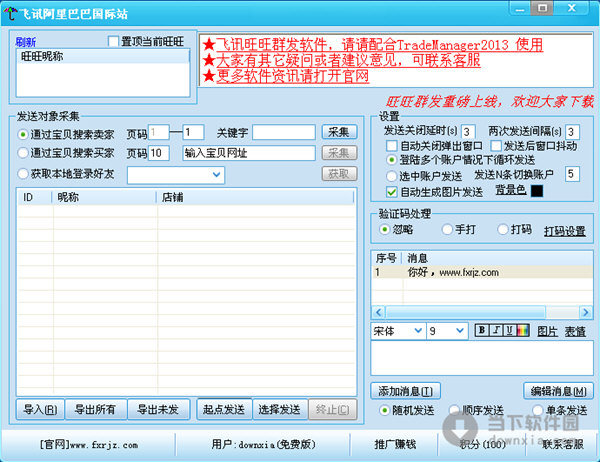Click 发送关闭延时 value field
600x462 pixels.
pos(468,132)
